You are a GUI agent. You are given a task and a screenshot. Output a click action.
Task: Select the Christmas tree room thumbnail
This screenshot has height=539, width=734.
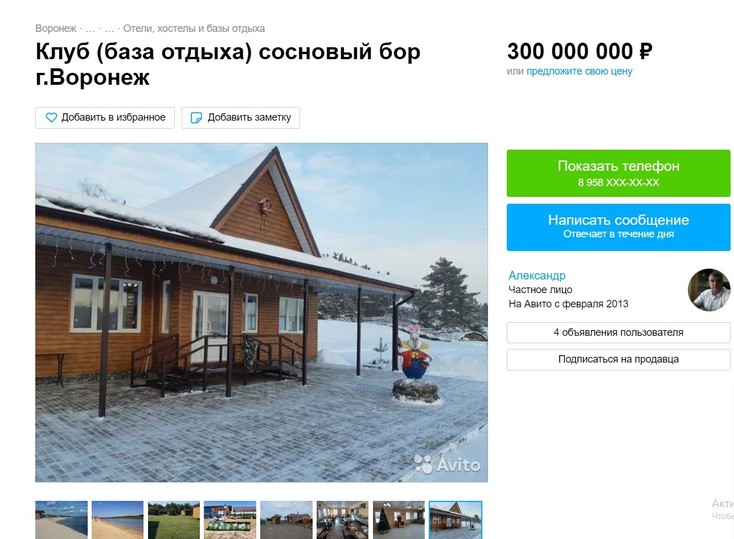point(398,520)
